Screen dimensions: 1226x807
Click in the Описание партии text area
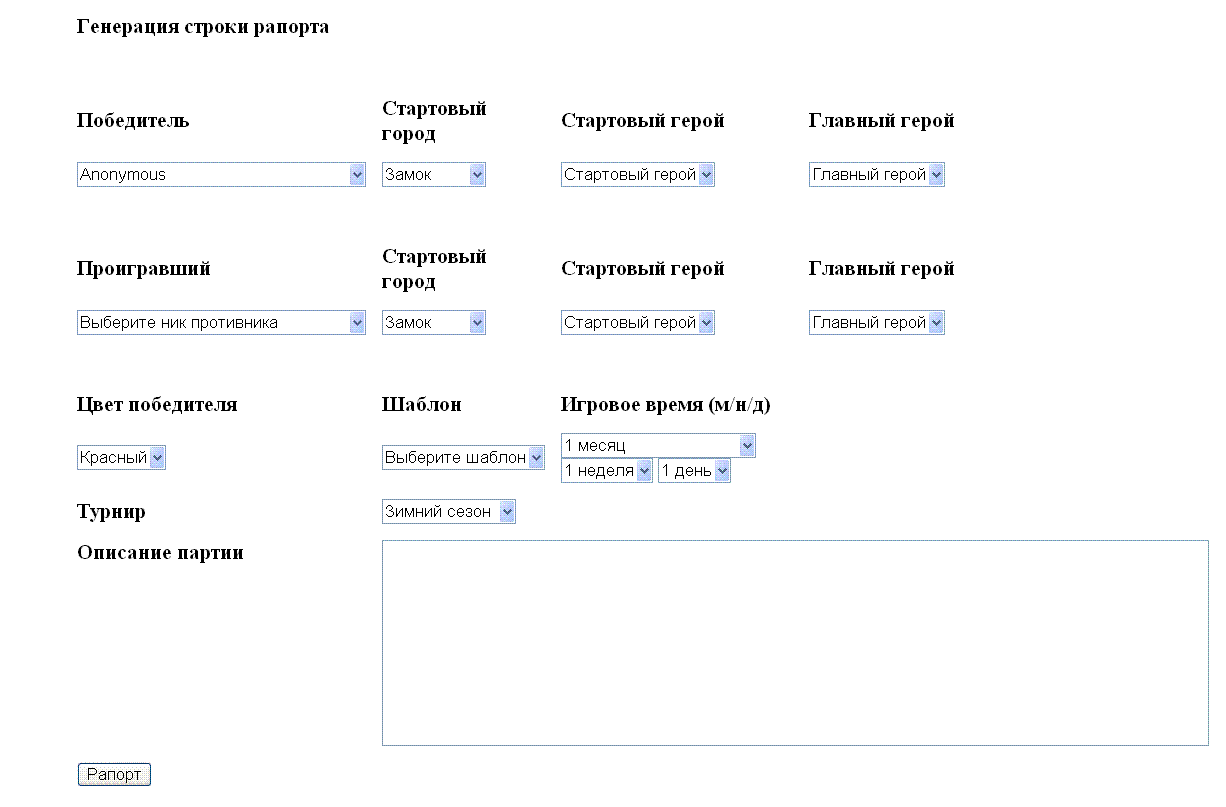click(x=795, y=643)
